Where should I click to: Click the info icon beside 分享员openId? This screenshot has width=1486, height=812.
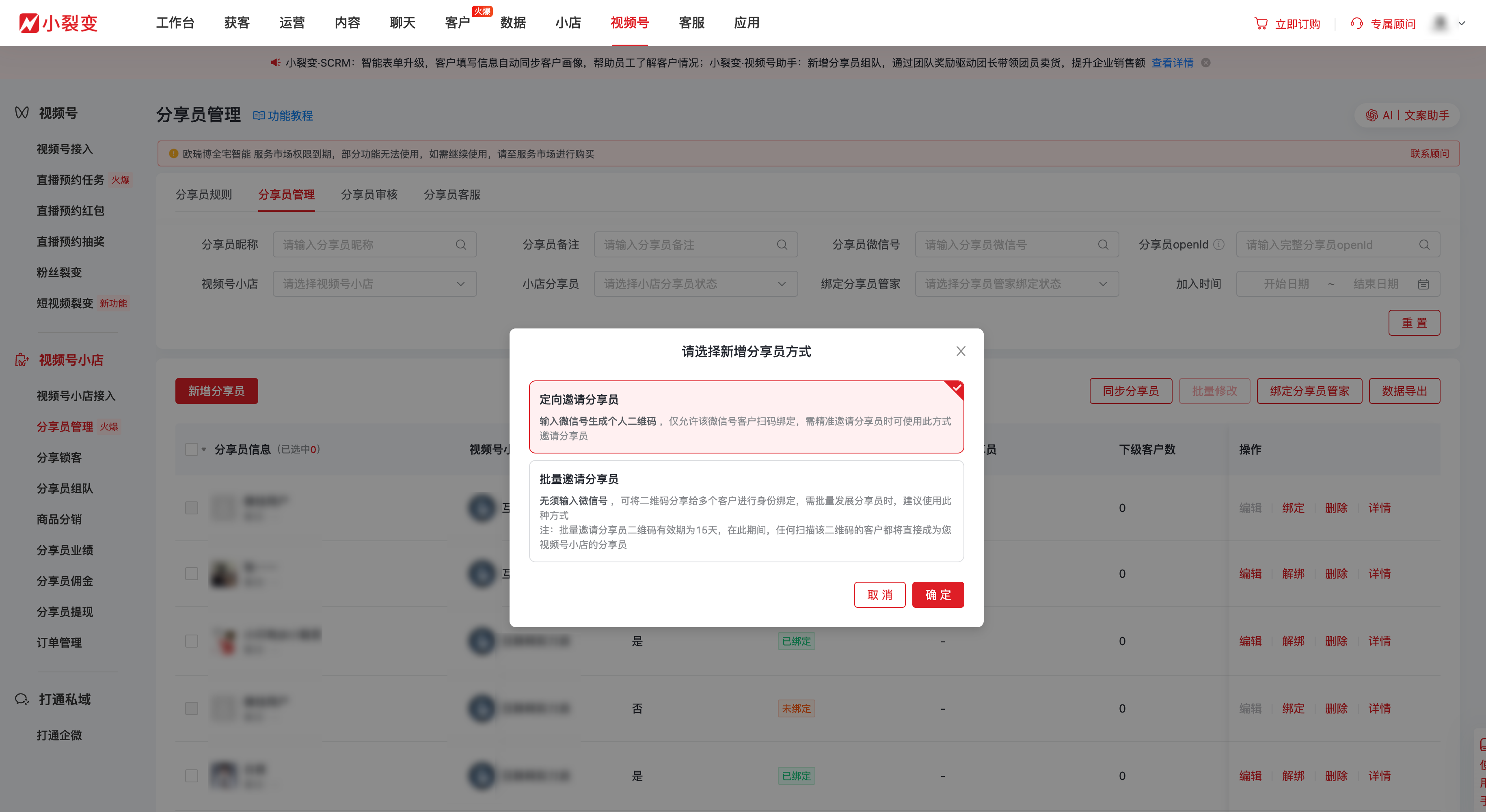(x=1219, y=244)
